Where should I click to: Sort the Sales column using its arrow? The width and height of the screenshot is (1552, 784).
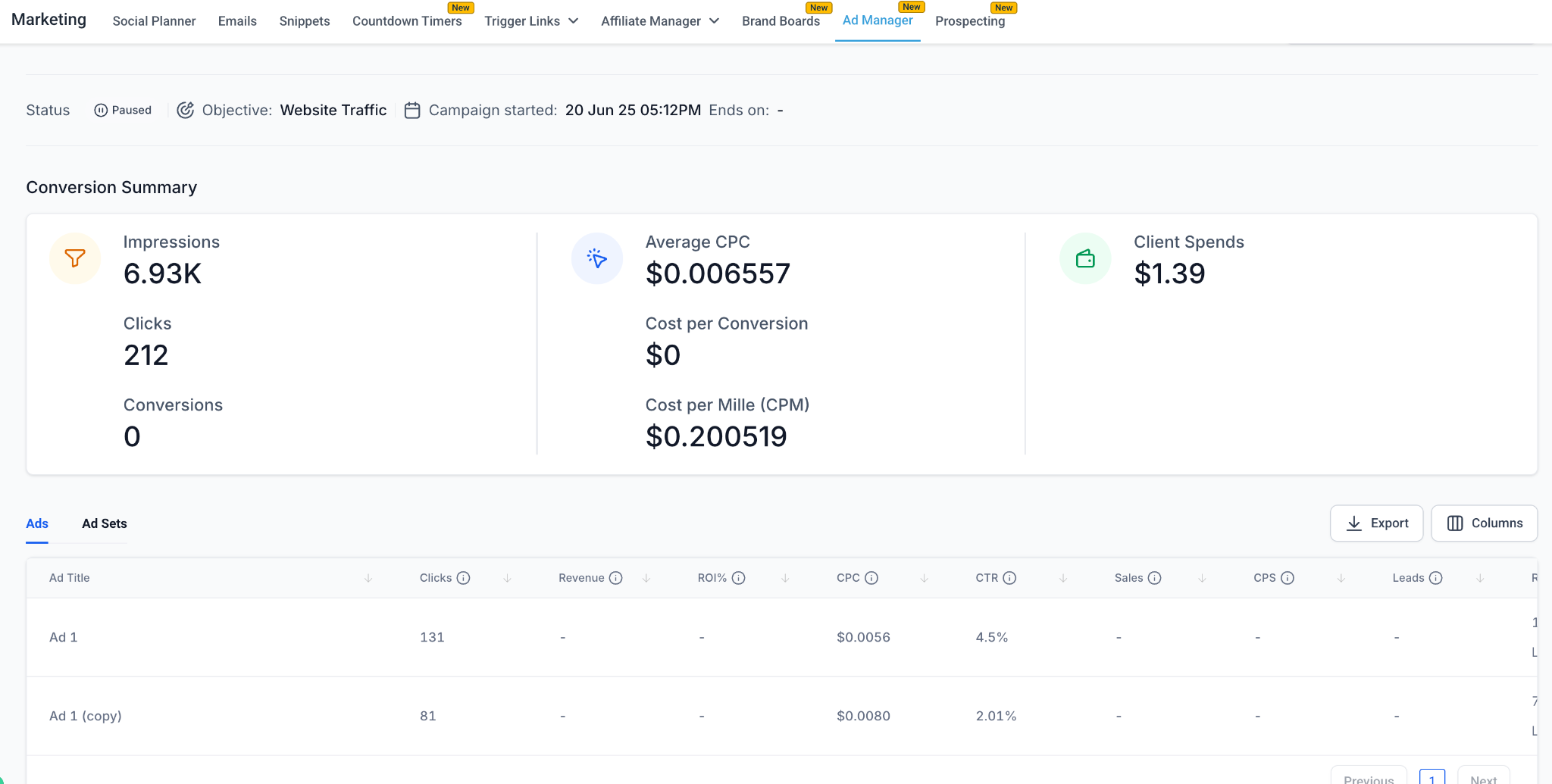[x=1203, y=578]
